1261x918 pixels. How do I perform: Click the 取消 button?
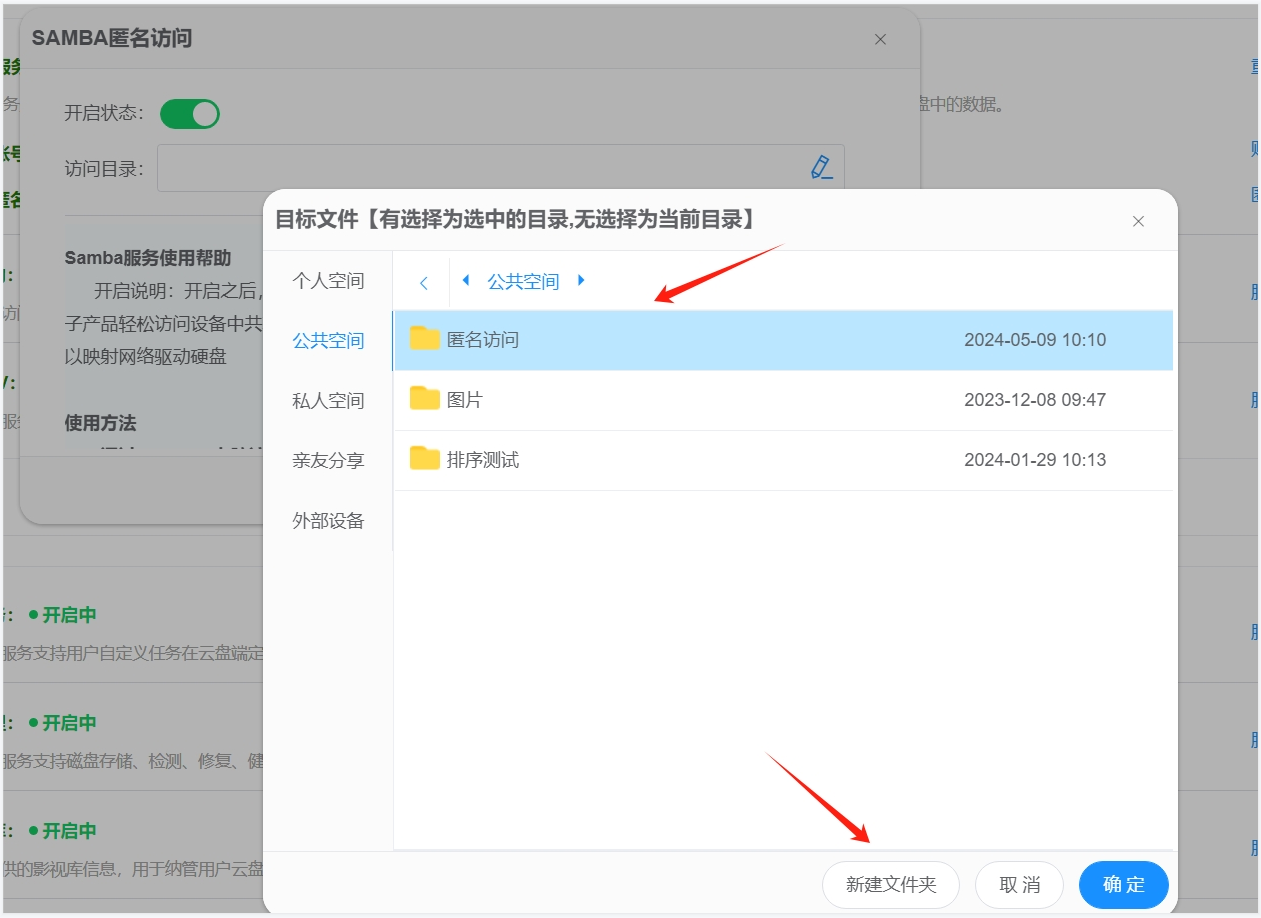point(1020,885)
